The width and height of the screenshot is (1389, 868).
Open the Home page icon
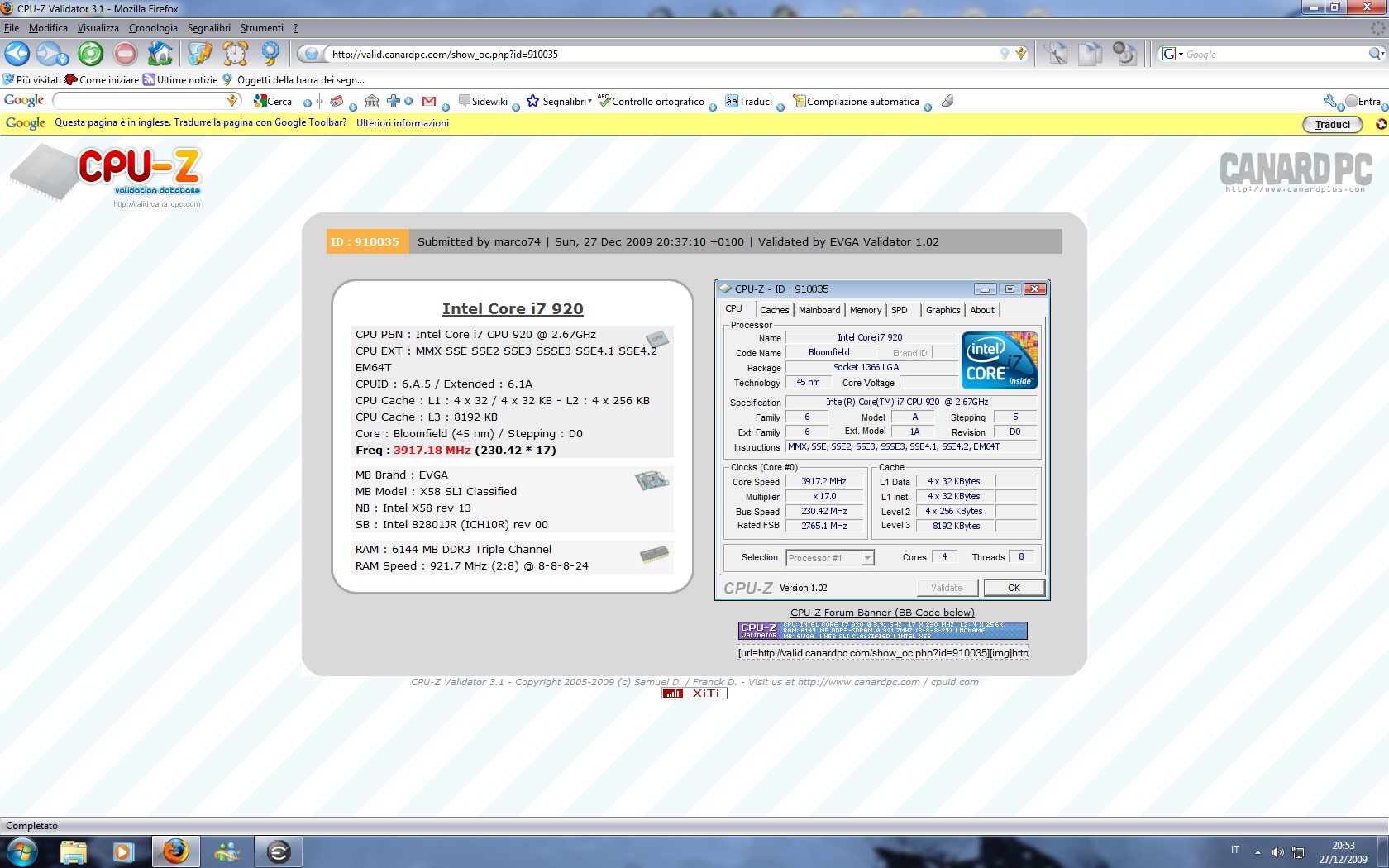click(160, 54)
